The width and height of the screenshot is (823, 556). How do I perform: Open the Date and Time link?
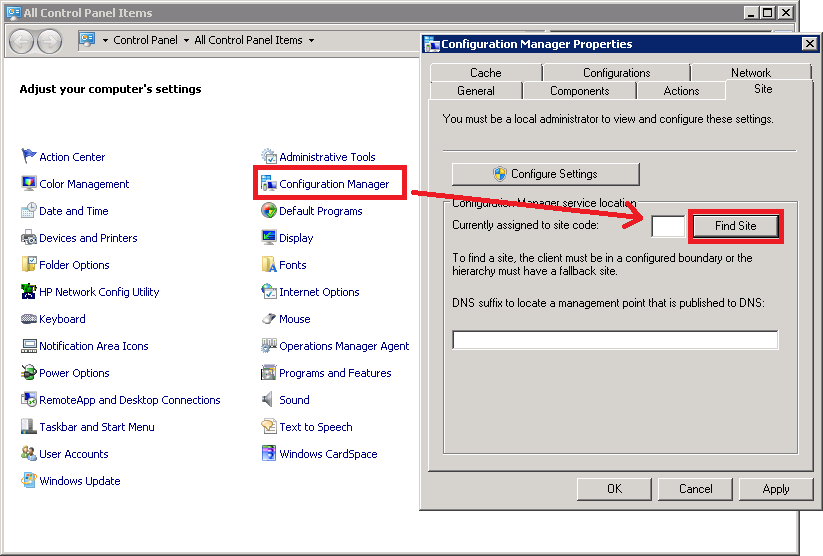point(73,211)
